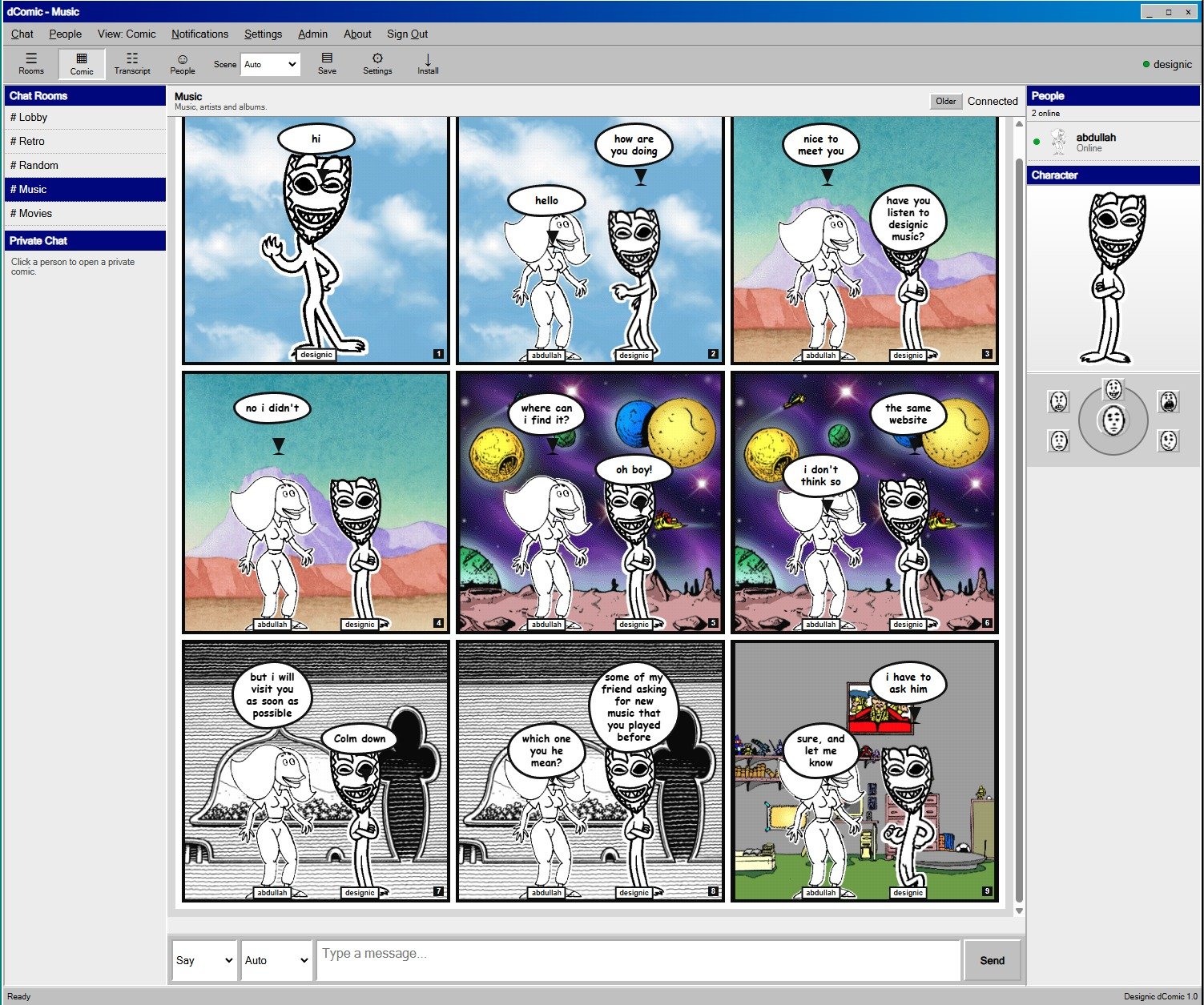Click the Ready status bar text
The width and height of the screenshot is (1204, 1005).
[18, 997]
